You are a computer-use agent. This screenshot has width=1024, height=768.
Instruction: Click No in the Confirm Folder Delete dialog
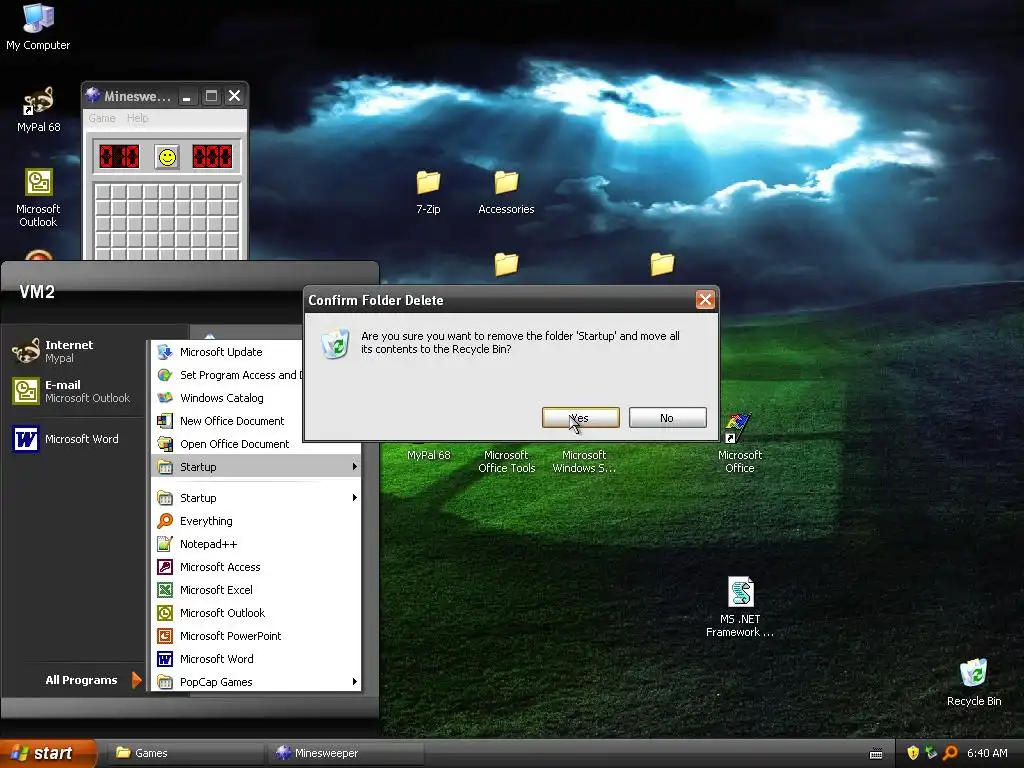(x=667, y=418)
